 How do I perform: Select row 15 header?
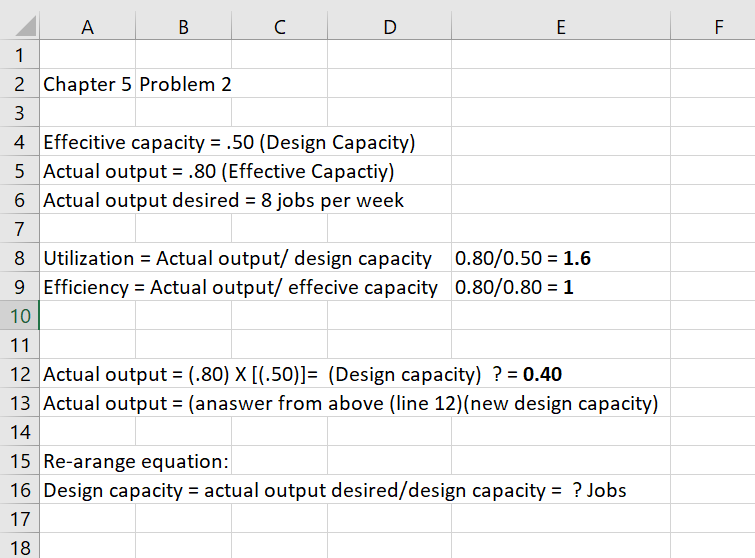tap(19, 461)
